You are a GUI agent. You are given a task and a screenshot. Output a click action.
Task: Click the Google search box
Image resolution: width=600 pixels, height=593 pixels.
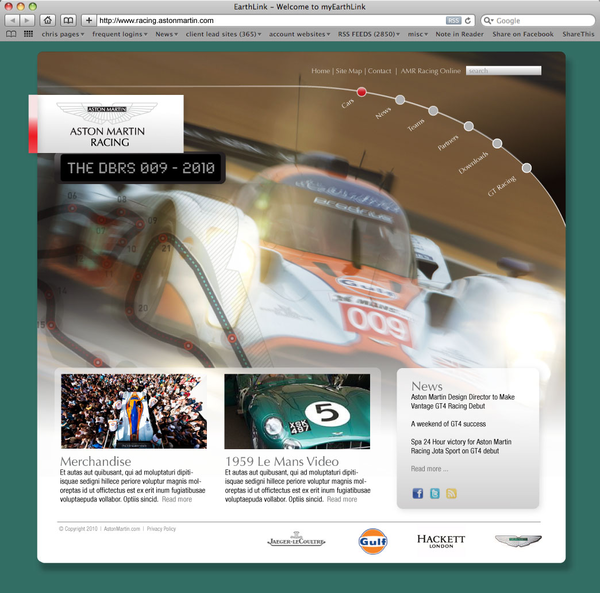click(538, 21)
